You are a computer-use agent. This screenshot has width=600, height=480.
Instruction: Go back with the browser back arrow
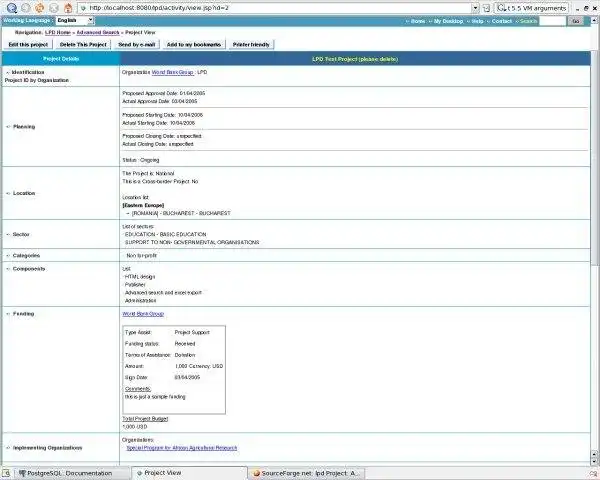(12, 7)
